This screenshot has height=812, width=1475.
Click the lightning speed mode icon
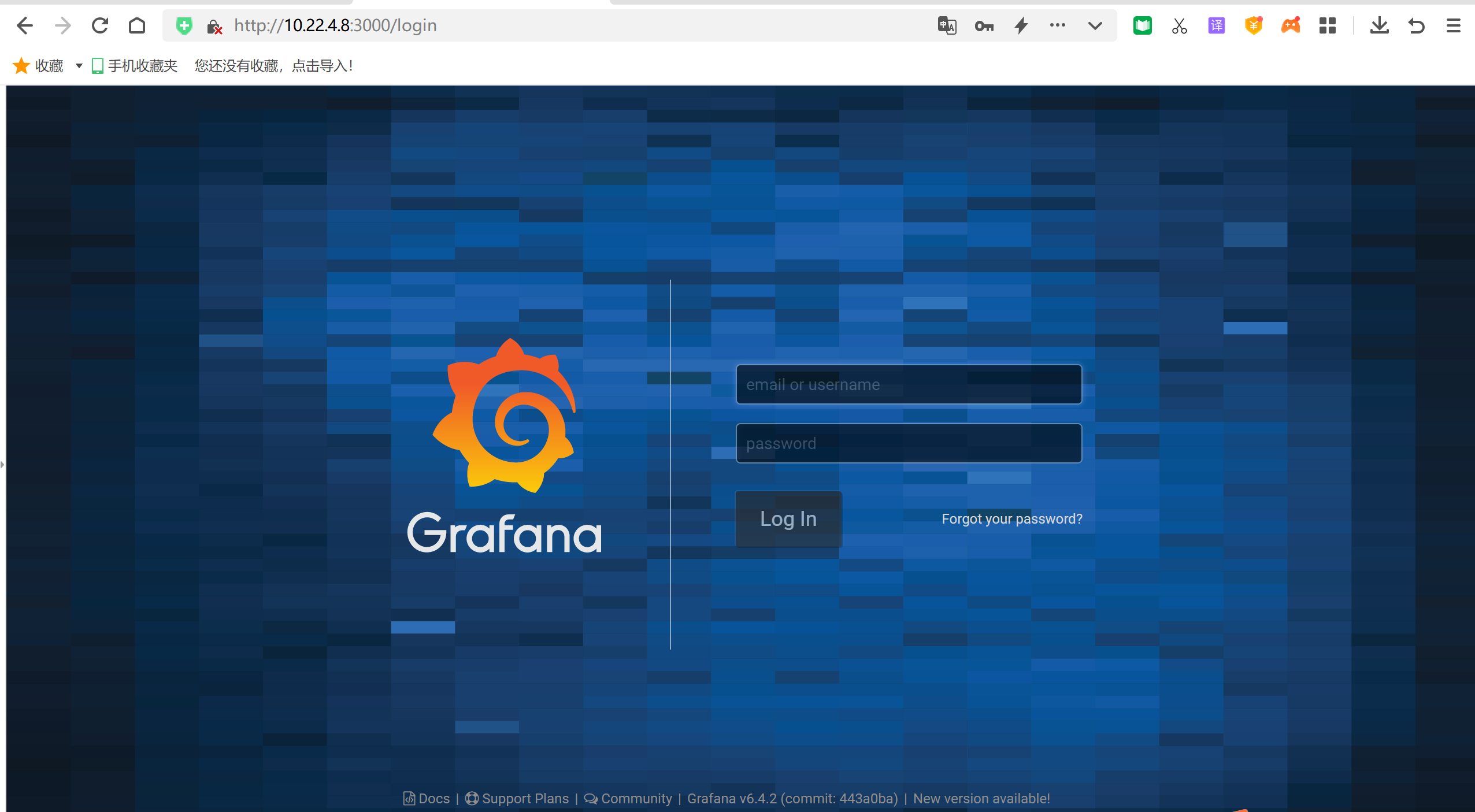point(1021,25)
